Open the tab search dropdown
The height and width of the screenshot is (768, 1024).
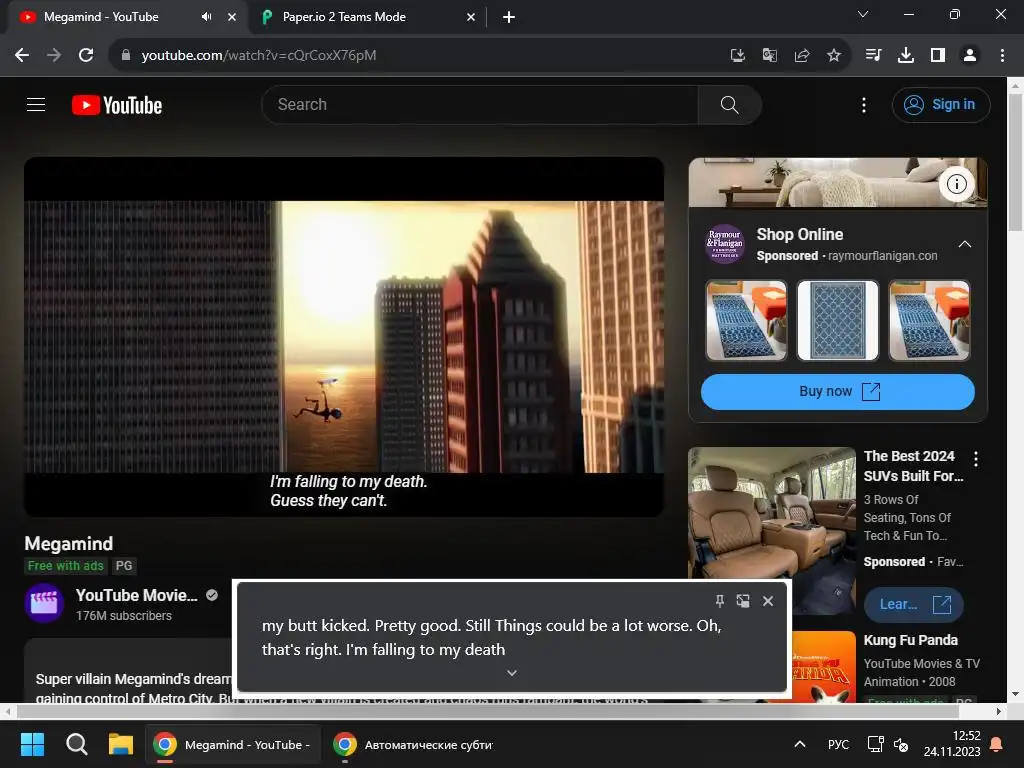point(863,14)
